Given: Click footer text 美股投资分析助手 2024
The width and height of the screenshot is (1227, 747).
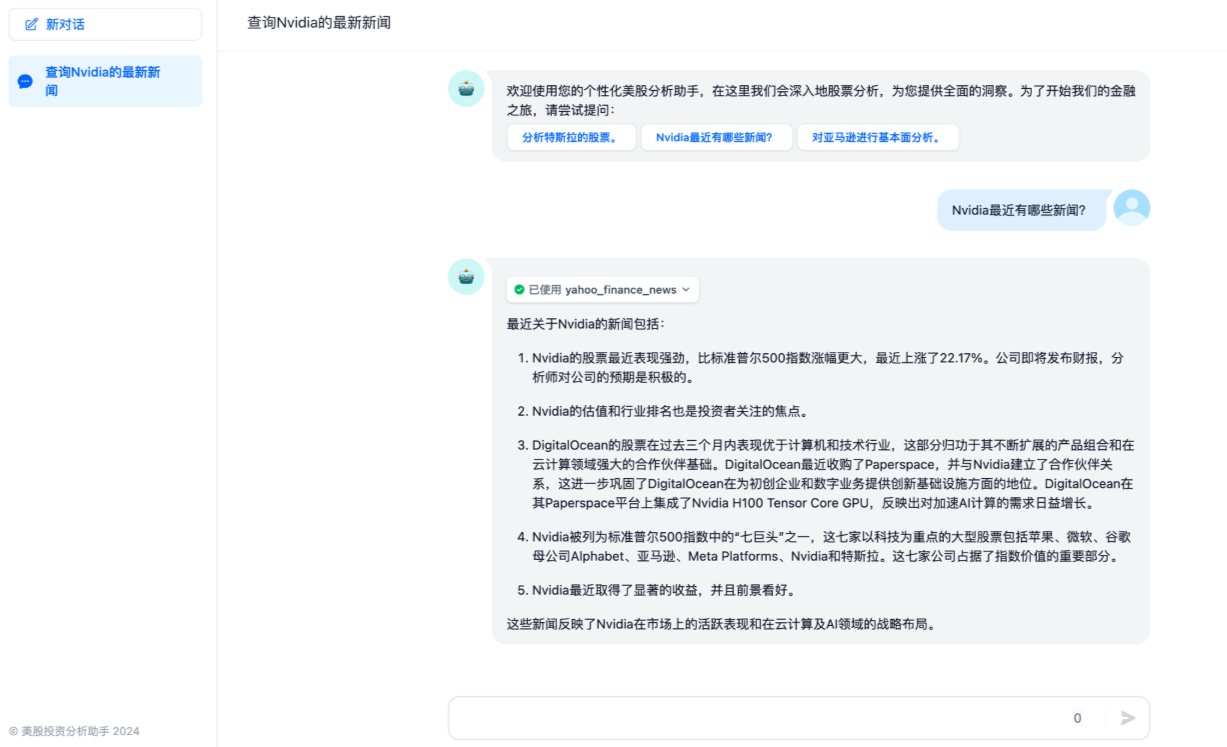Looking at the screenshot, I should coord(74,731).
